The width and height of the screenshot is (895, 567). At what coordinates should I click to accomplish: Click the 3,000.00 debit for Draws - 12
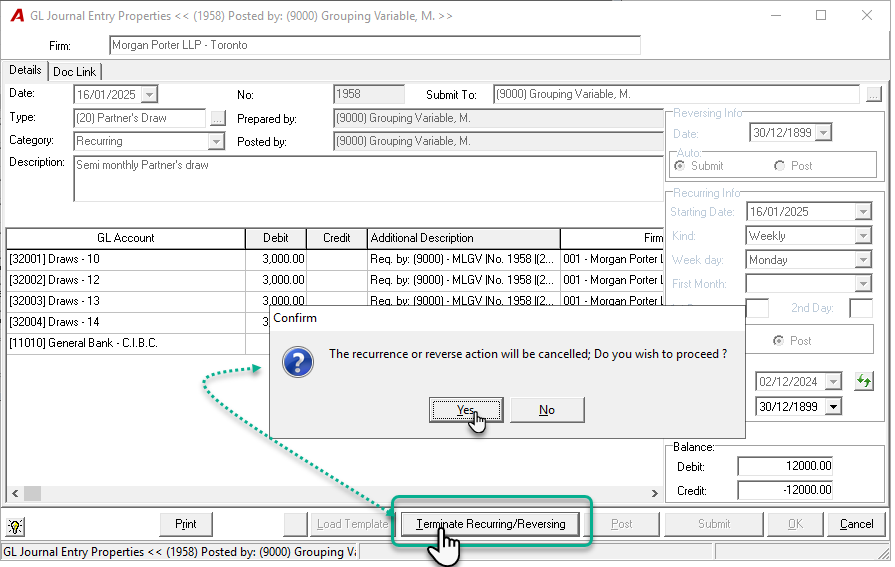tap(276, 280)
